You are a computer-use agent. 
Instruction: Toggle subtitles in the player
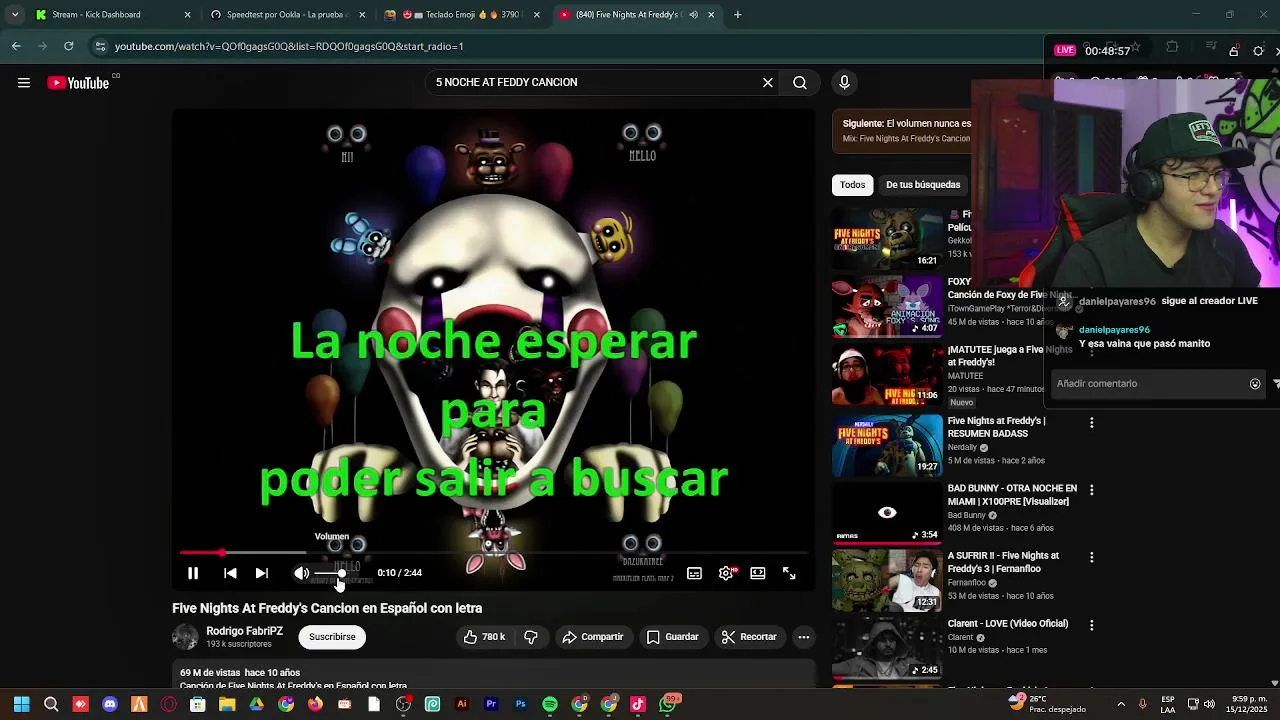pyautogui.click(x=694, y=573)
